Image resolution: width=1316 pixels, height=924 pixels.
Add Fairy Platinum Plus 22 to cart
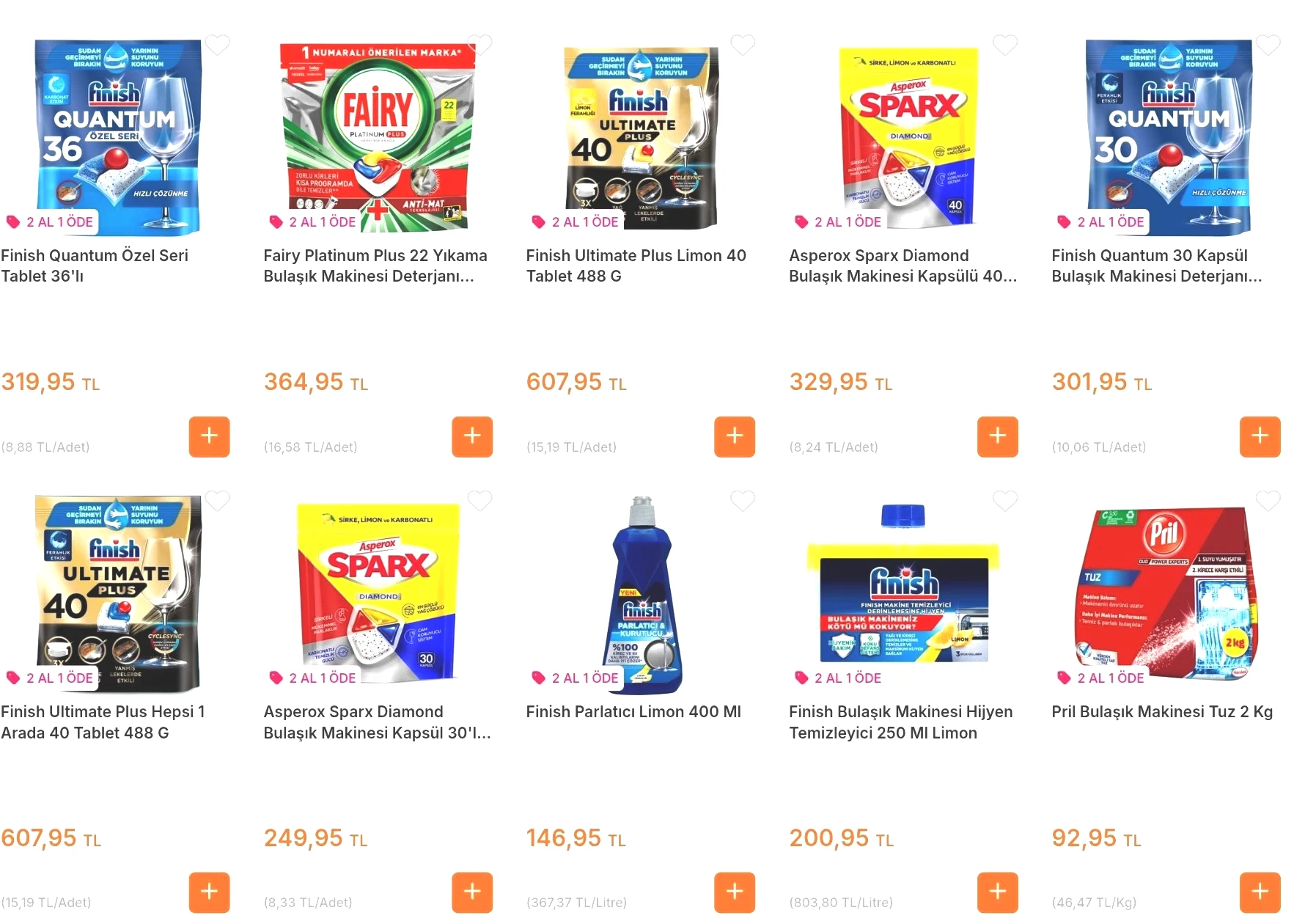(472, 436)
